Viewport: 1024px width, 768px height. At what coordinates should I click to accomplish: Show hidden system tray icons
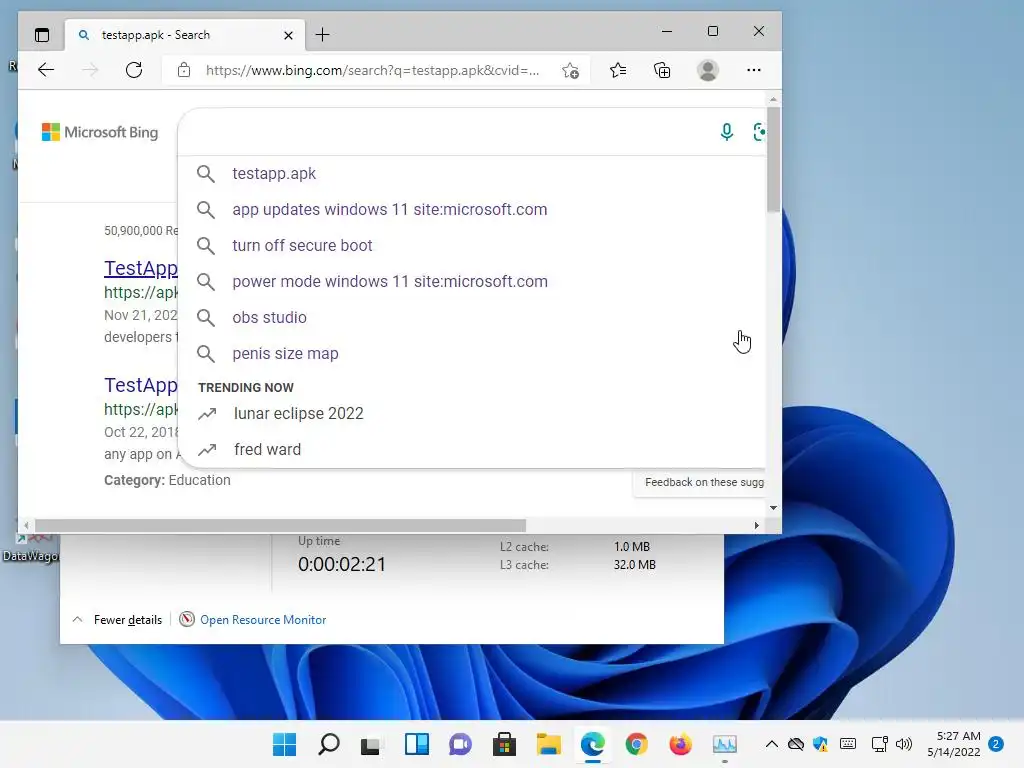point(771,744)
